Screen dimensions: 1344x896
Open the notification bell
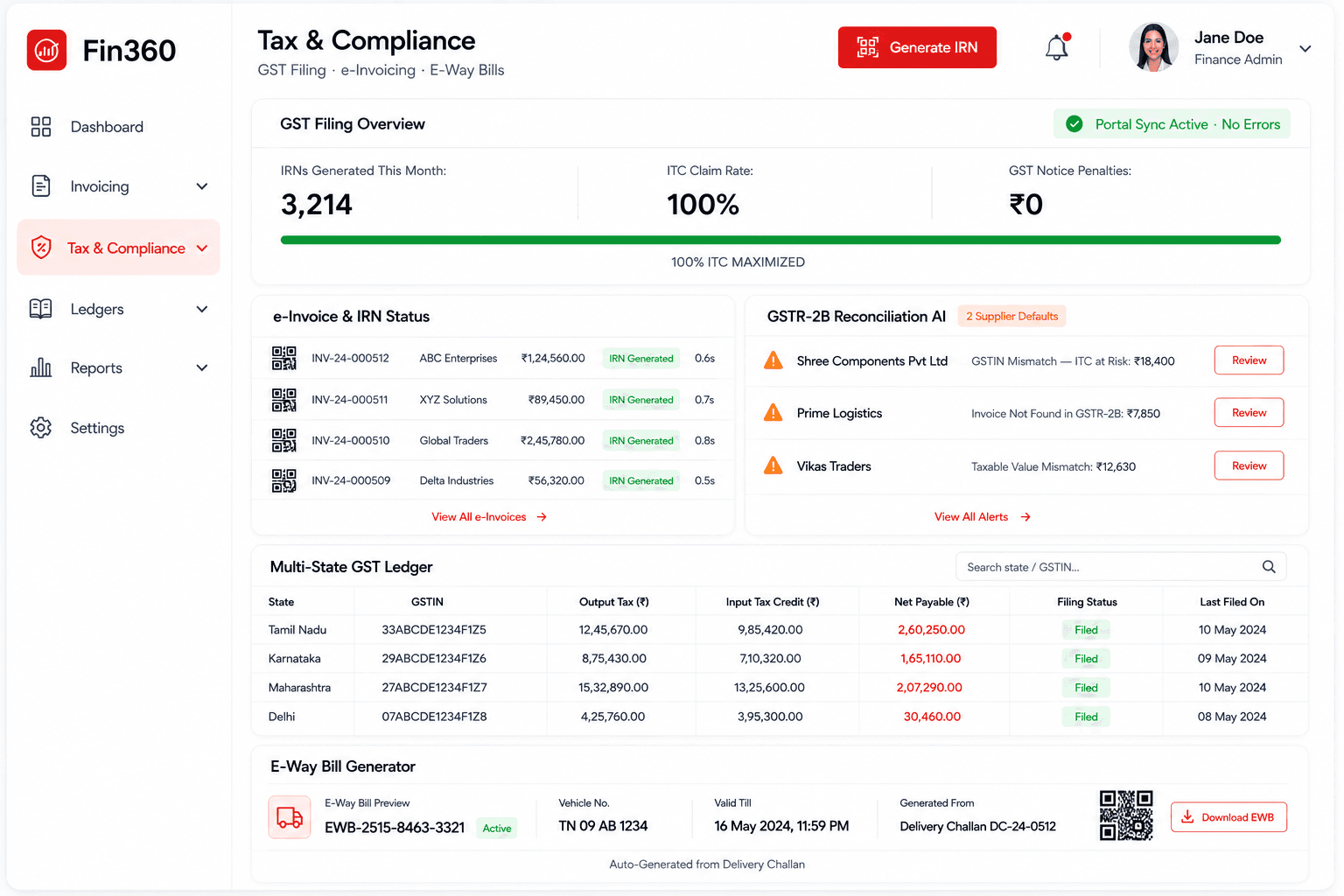[1057, 47]
